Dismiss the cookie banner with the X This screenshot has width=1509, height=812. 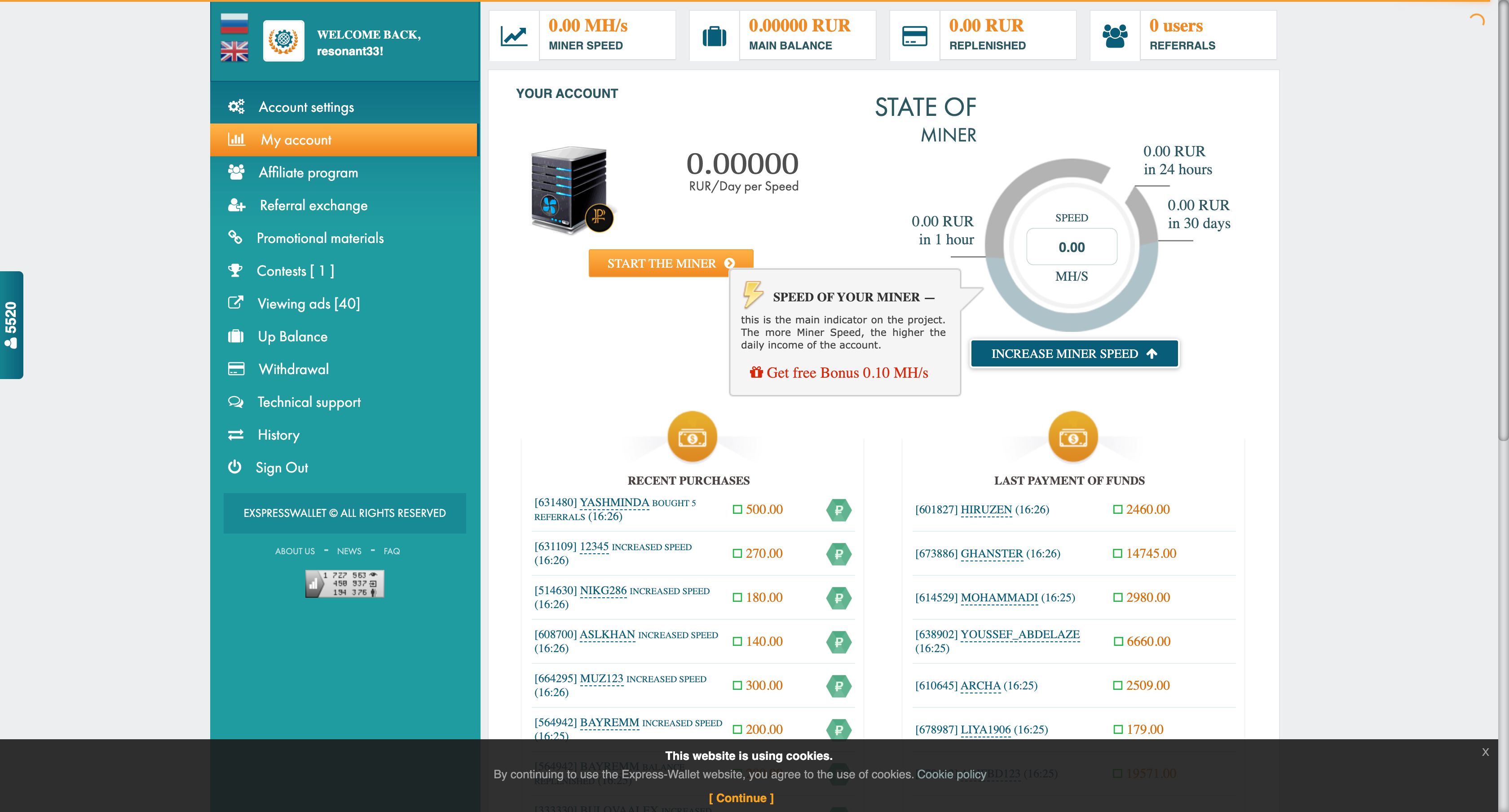click(1485, 752)
